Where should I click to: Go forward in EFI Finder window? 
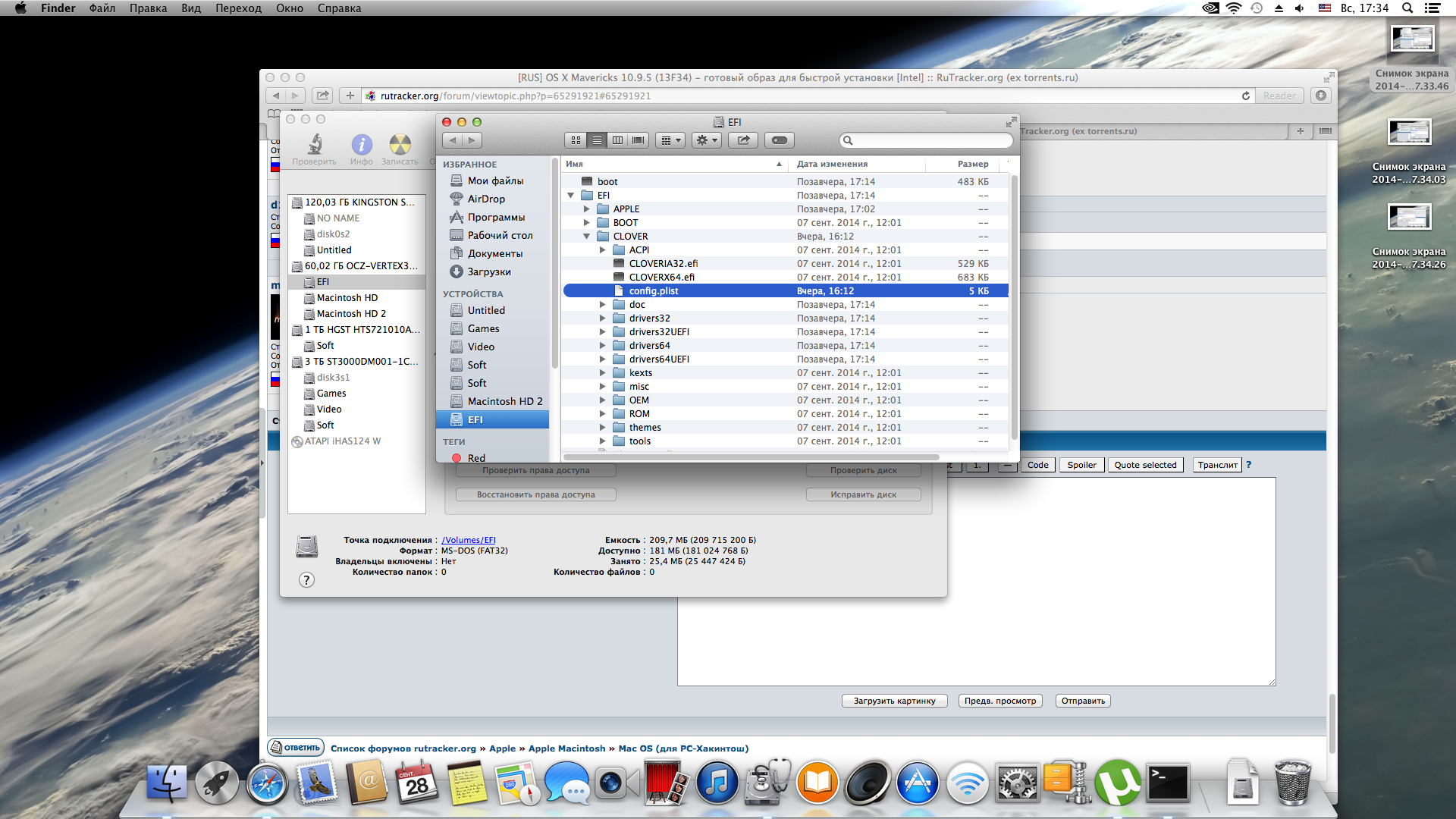(472, 140)
